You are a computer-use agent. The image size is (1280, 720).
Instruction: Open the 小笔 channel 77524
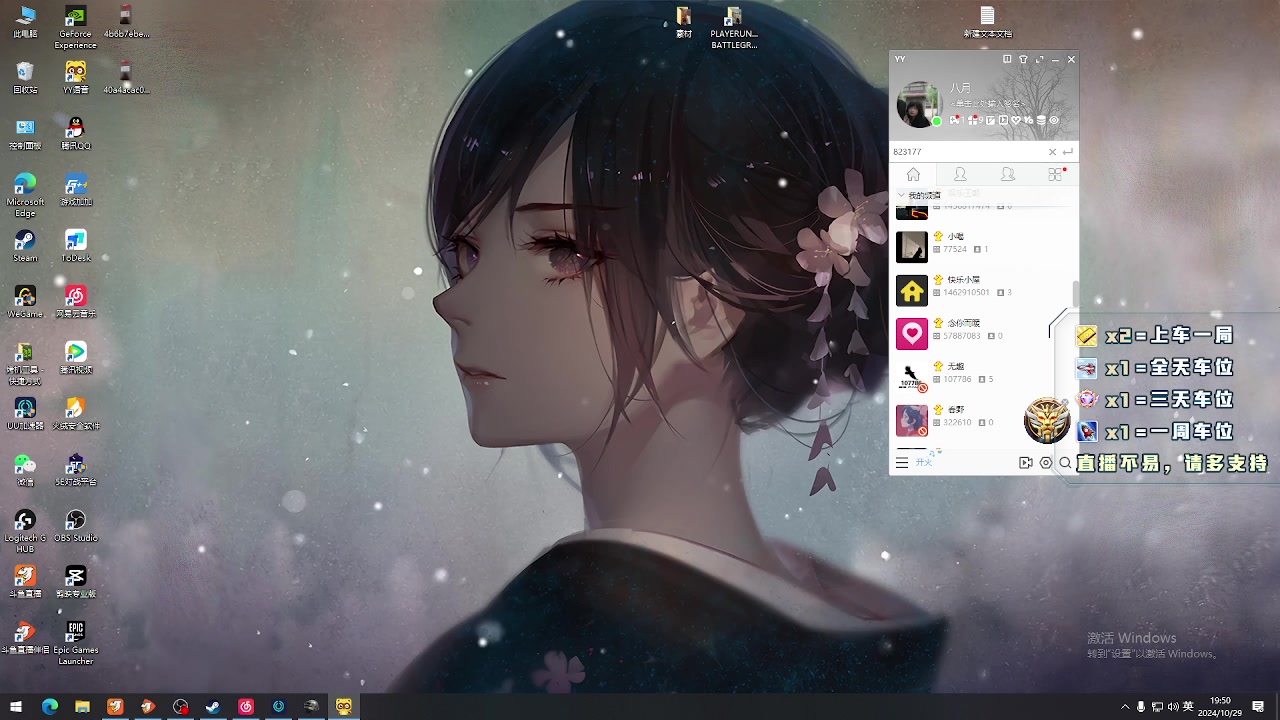tap(984, 246)
